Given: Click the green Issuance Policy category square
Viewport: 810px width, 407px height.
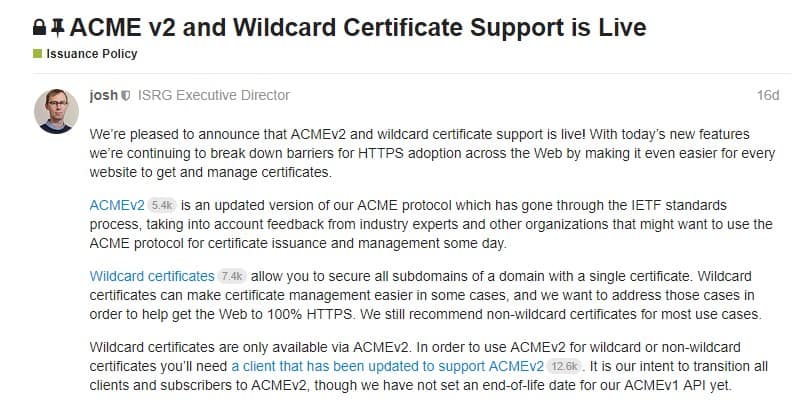Looking at the screenshot, I should (x=38, y=54).
